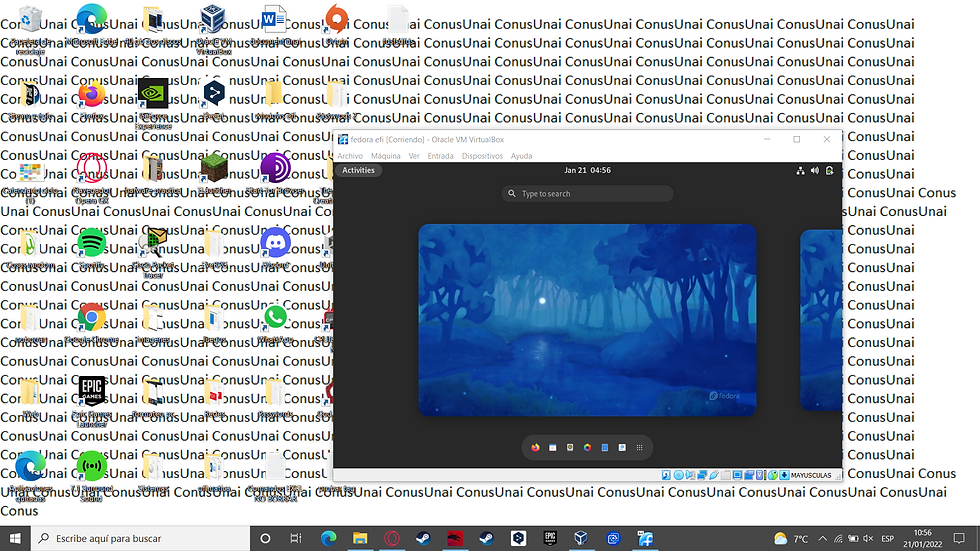The image size is (980, 551).
Task: Click the VirtualBox mouse integration globe icon
Action: coord(772,475)
